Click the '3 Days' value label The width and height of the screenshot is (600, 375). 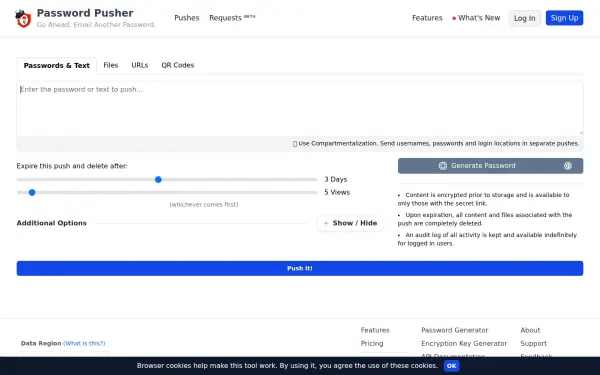pos(336,179)
